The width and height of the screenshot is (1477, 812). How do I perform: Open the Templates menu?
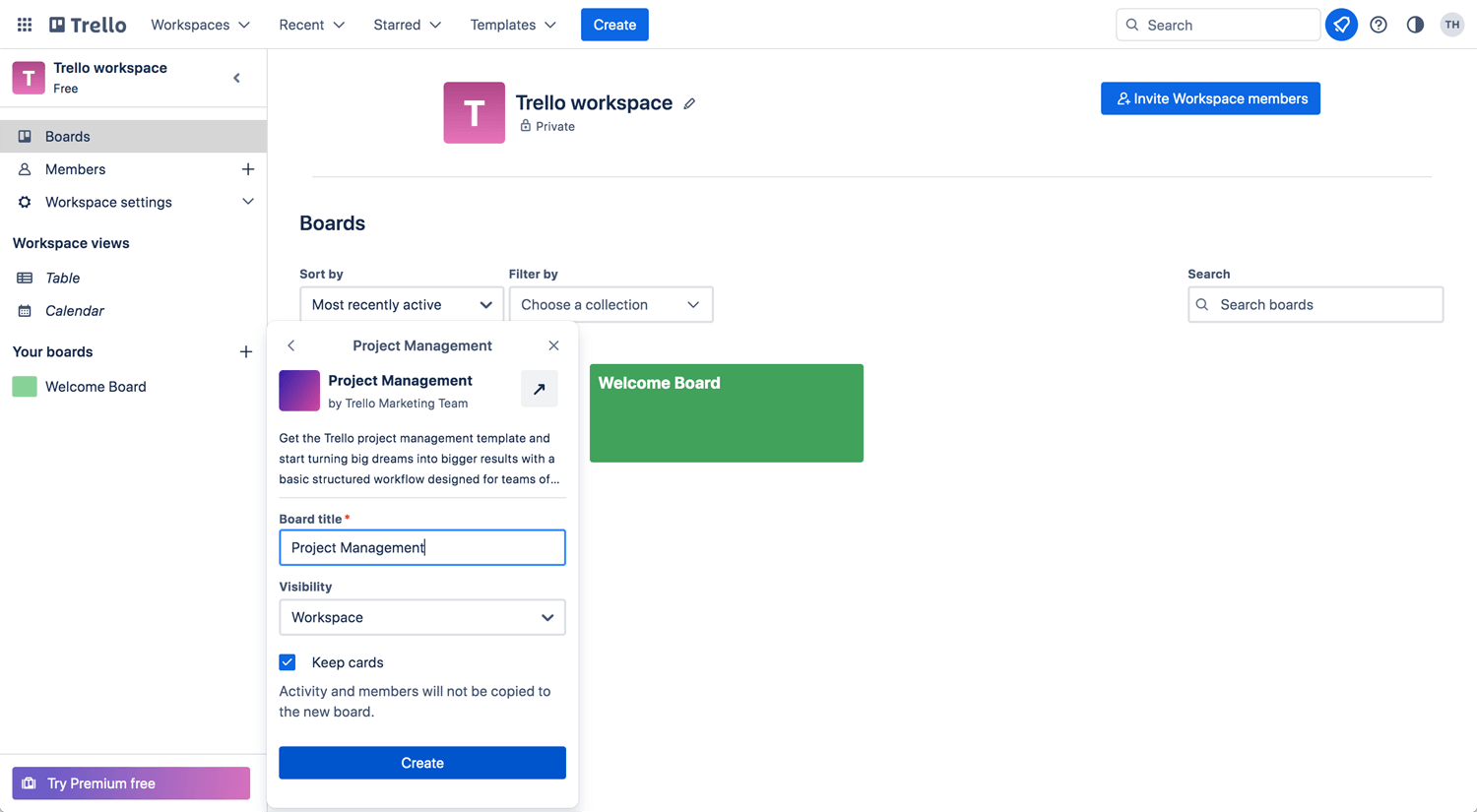(x=513, y=25)
